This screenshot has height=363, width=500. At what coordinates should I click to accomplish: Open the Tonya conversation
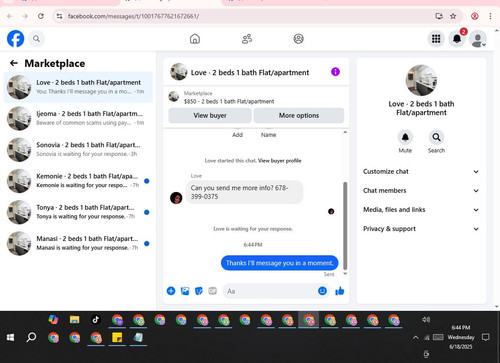point(78,212)
